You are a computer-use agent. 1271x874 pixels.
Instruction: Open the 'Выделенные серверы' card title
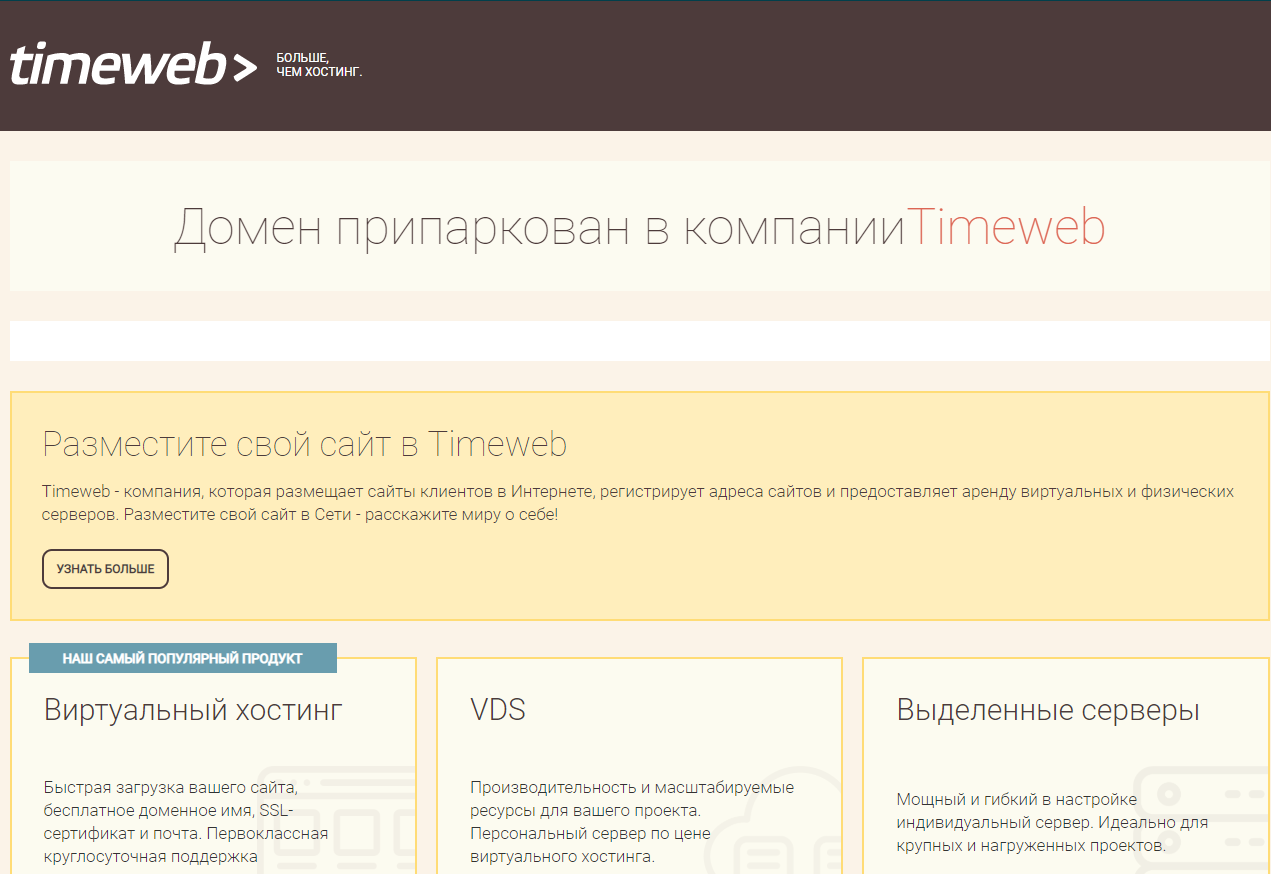click(x=1048, y=711)
